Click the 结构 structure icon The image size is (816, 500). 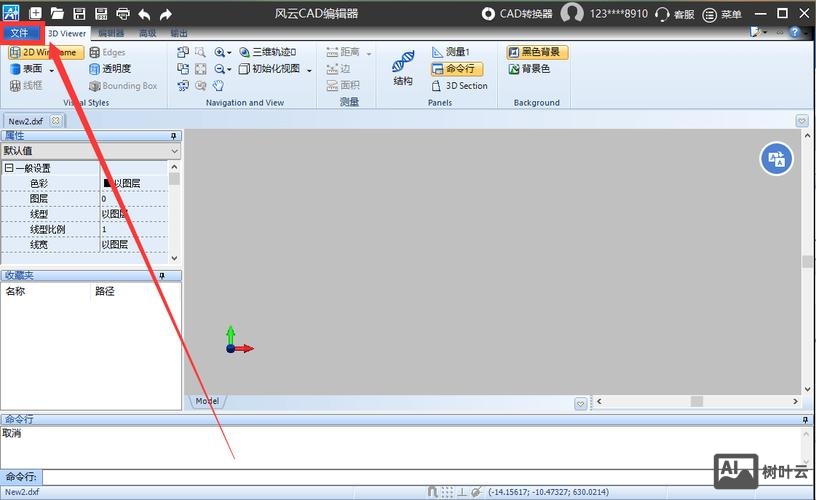[403, 68]
